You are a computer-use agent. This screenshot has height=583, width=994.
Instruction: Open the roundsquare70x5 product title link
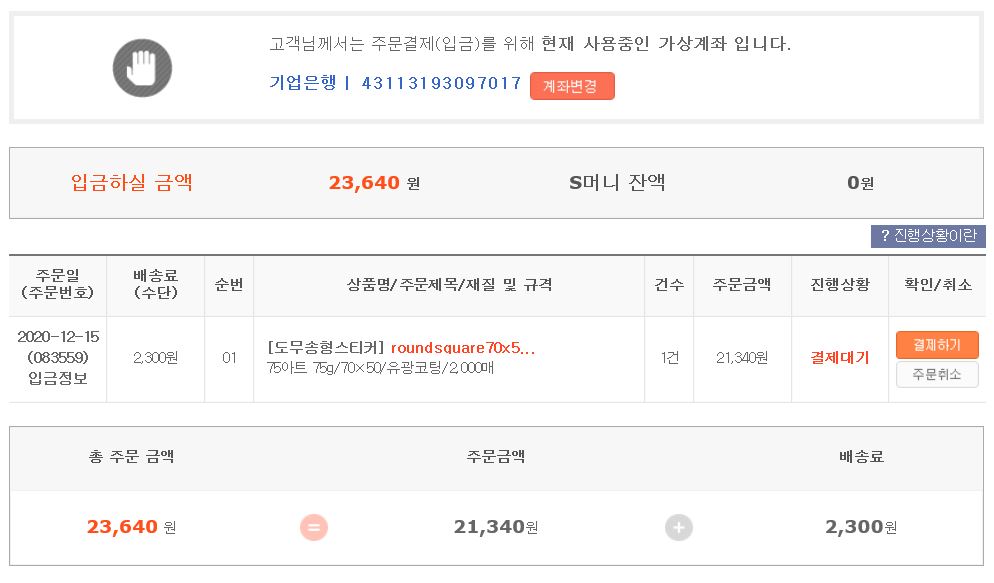[x=463, y=348]
